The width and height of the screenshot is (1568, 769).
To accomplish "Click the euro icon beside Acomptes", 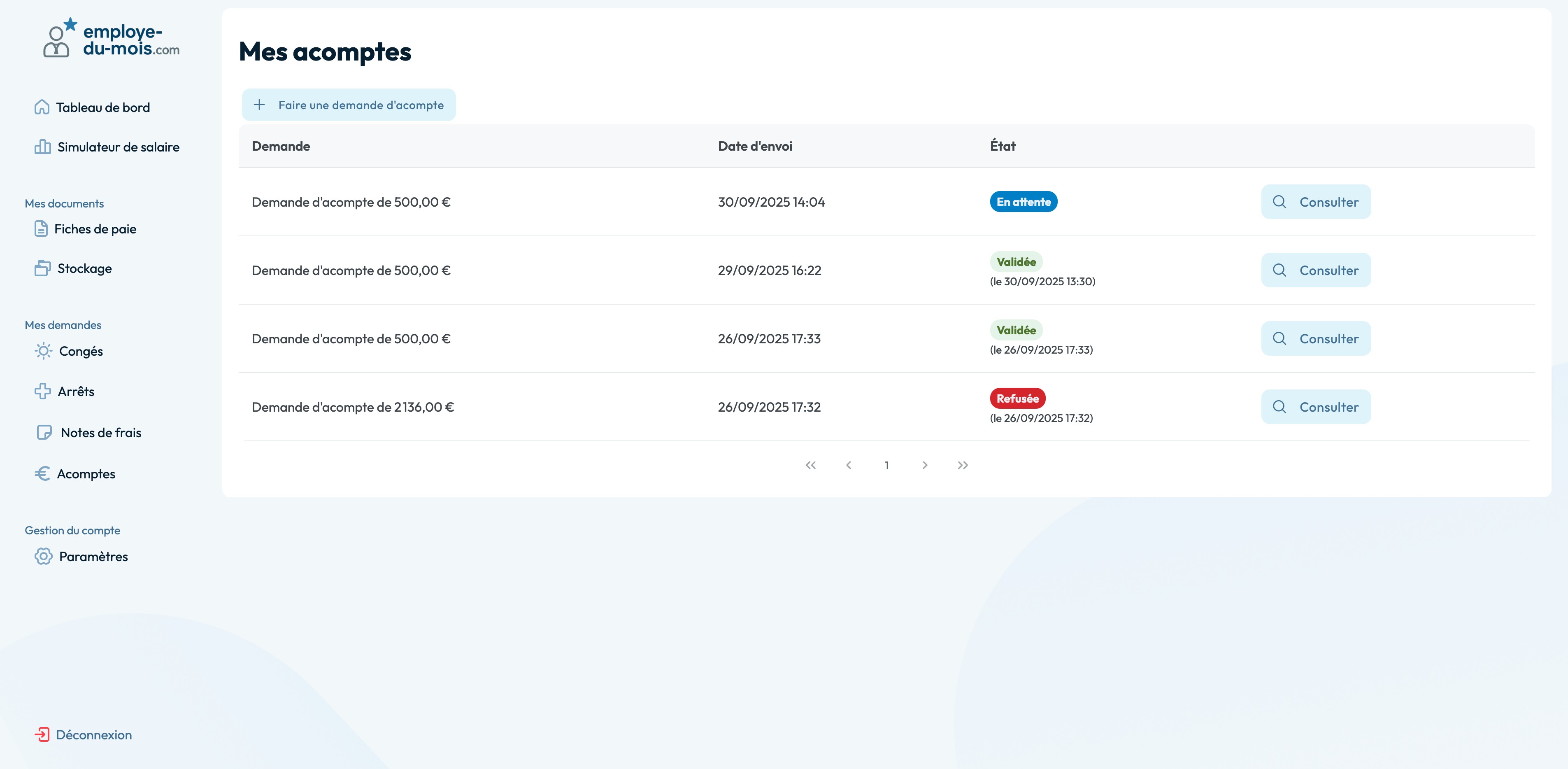I will tap(43, 474).
